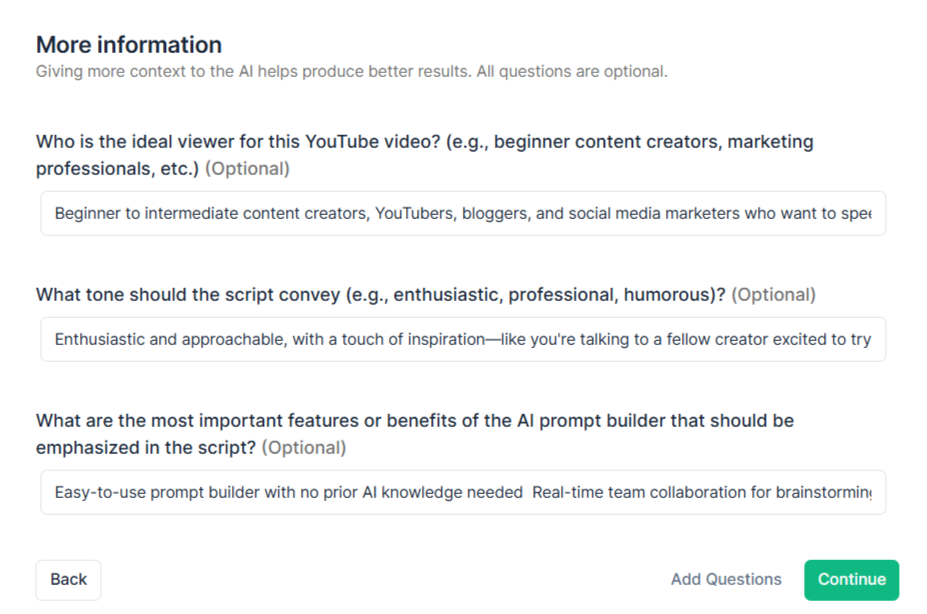The image size is (927, 614).
Task: Click the "most important features or benefits" question label
Action: click(414, 434)
